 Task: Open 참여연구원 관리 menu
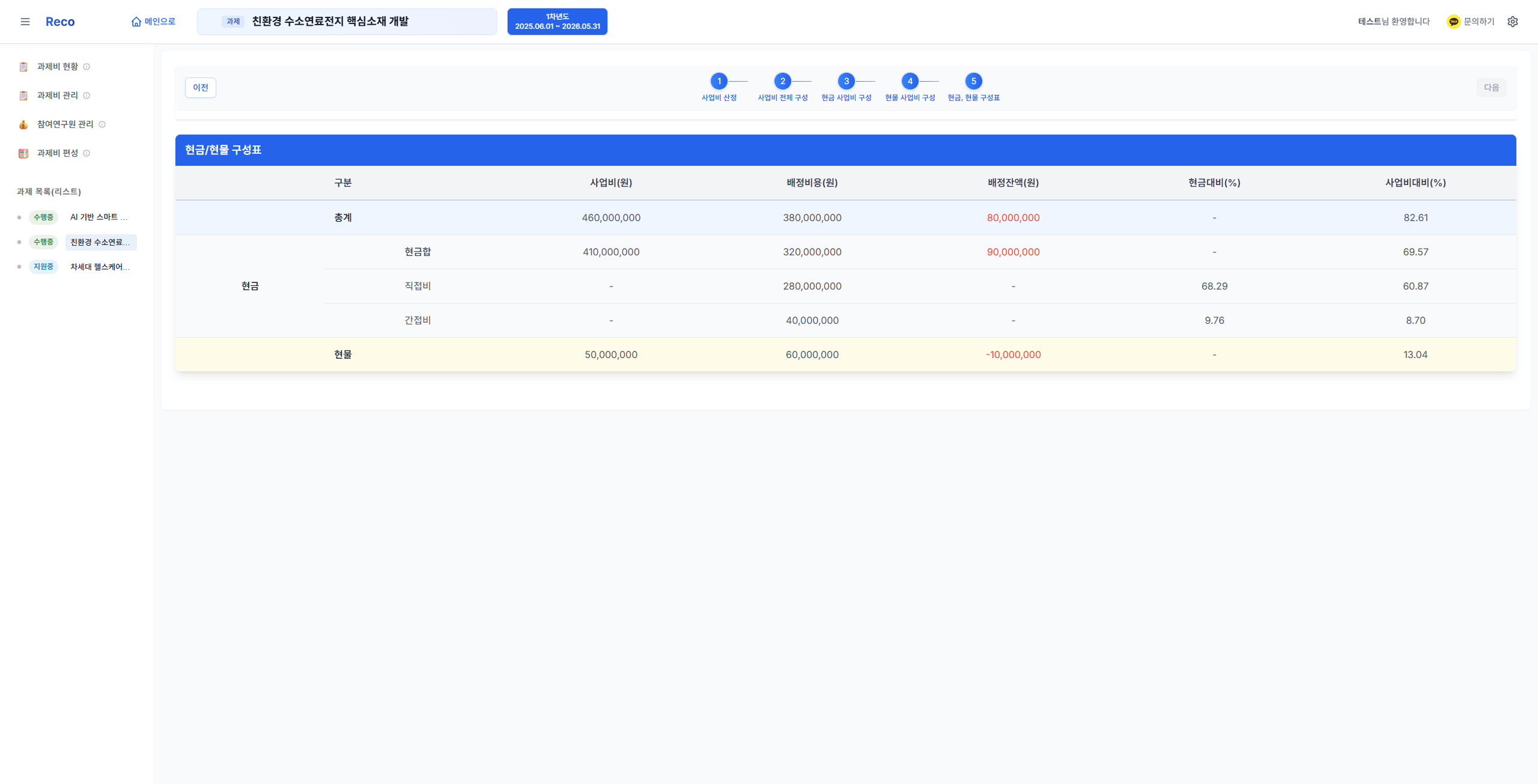pyautogui.click(x=65, y=124)
